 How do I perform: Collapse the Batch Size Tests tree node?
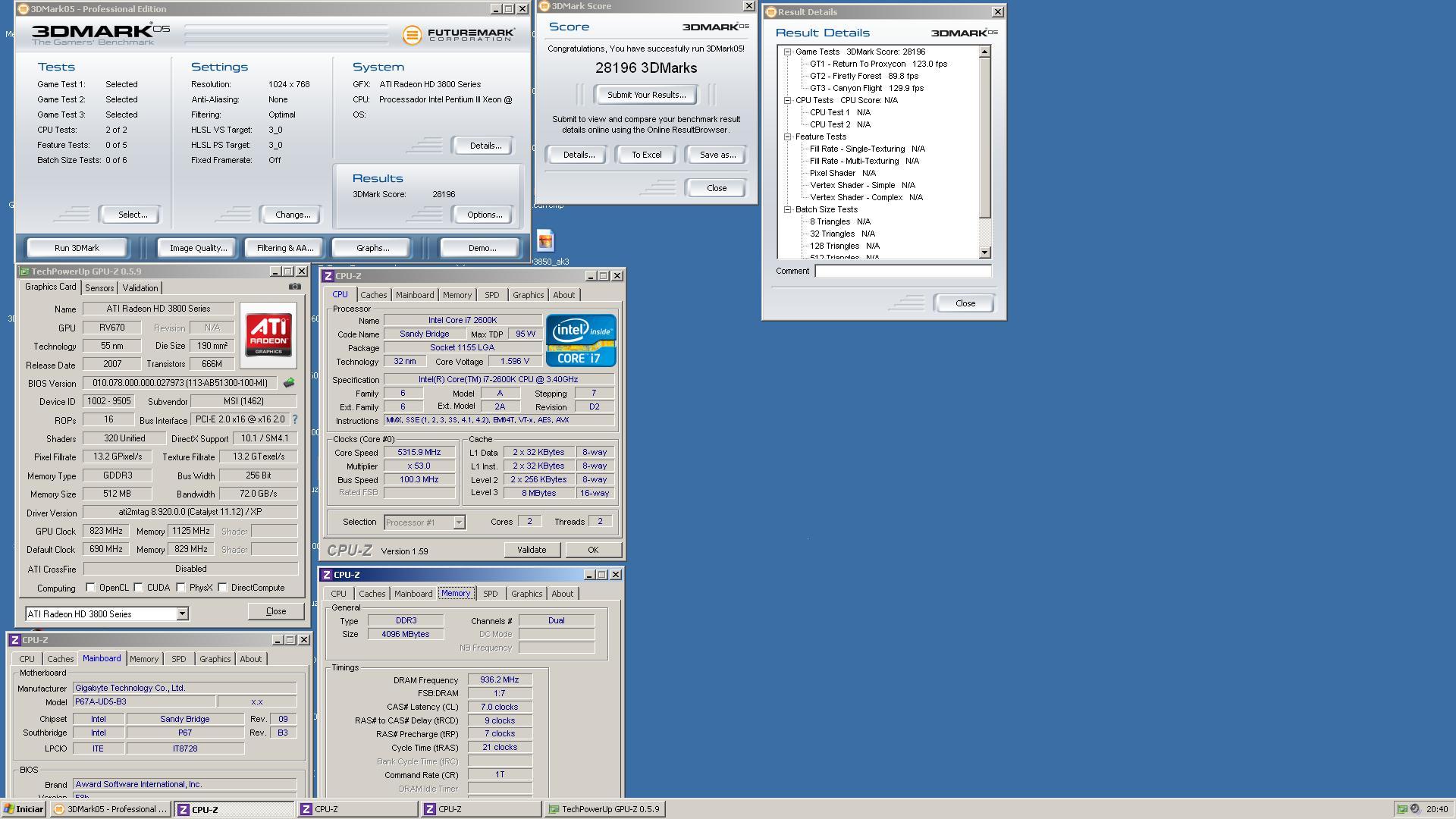(788, 210)
